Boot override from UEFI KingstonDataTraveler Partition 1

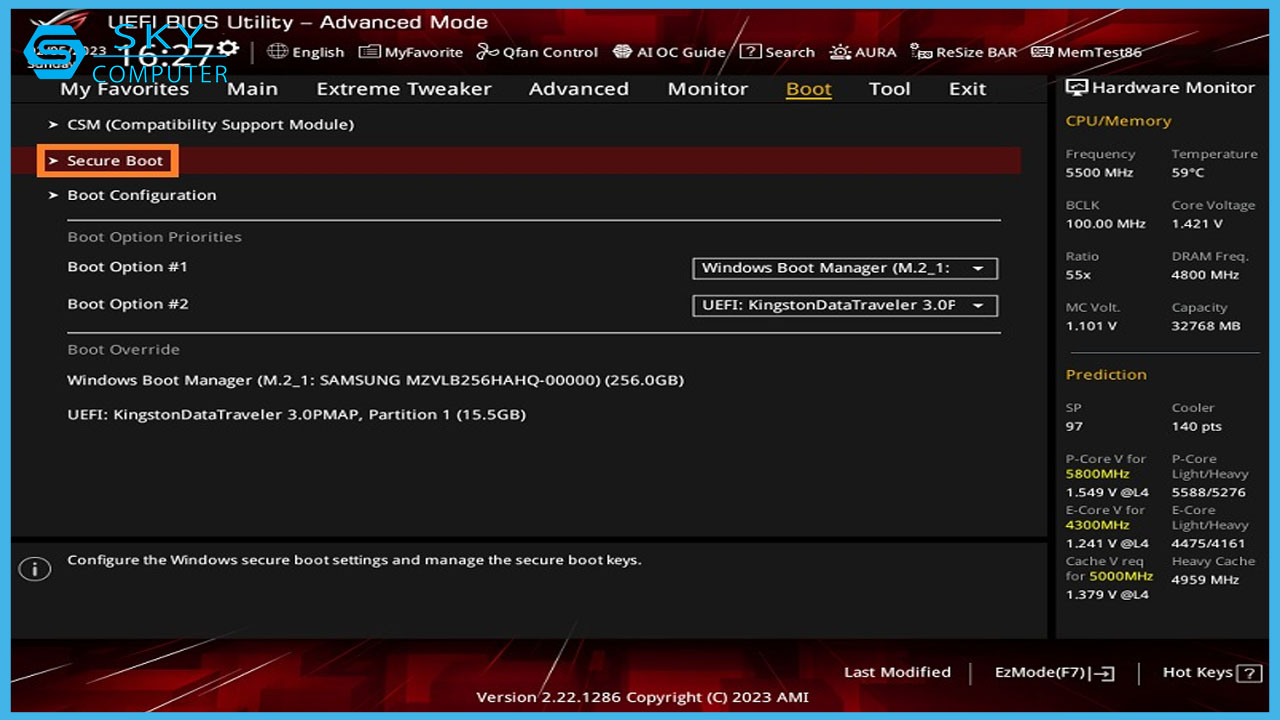(x=296, y=415)
